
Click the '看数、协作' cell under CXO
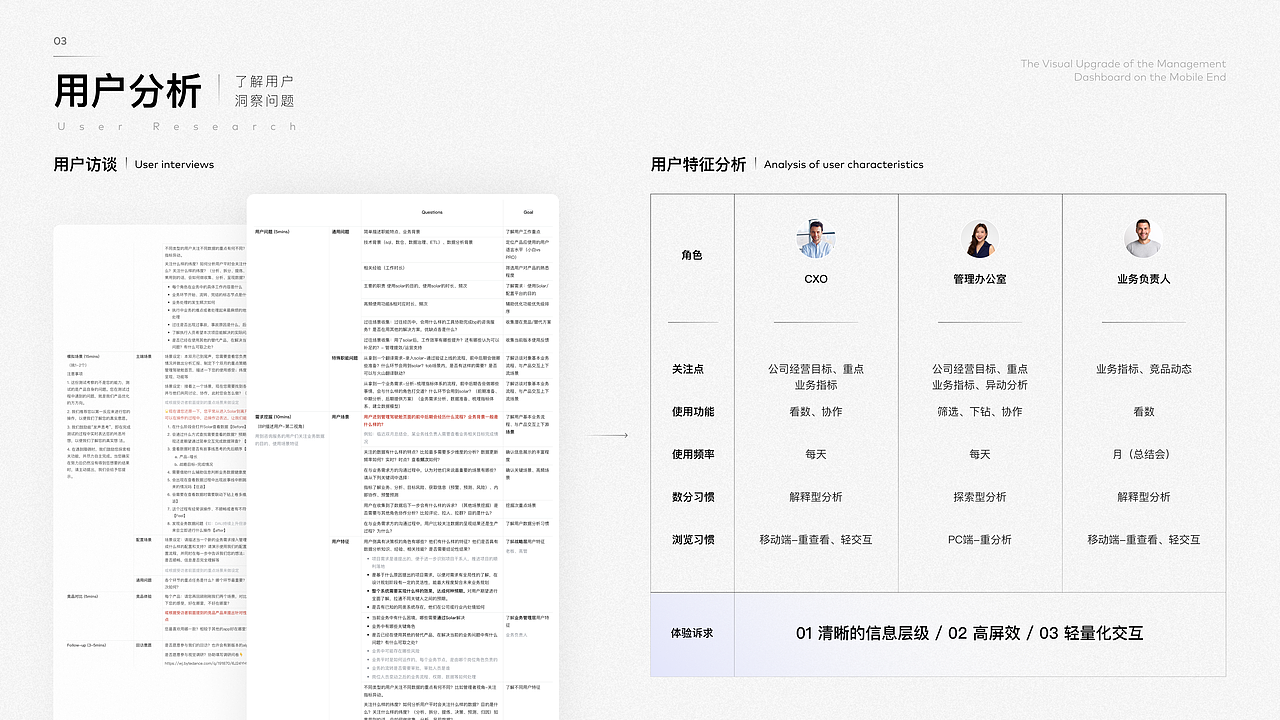[816, 411]
